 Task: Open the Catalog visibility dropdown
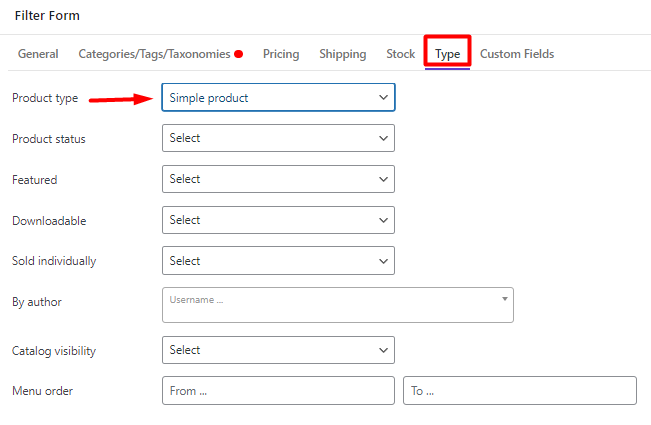278,350
